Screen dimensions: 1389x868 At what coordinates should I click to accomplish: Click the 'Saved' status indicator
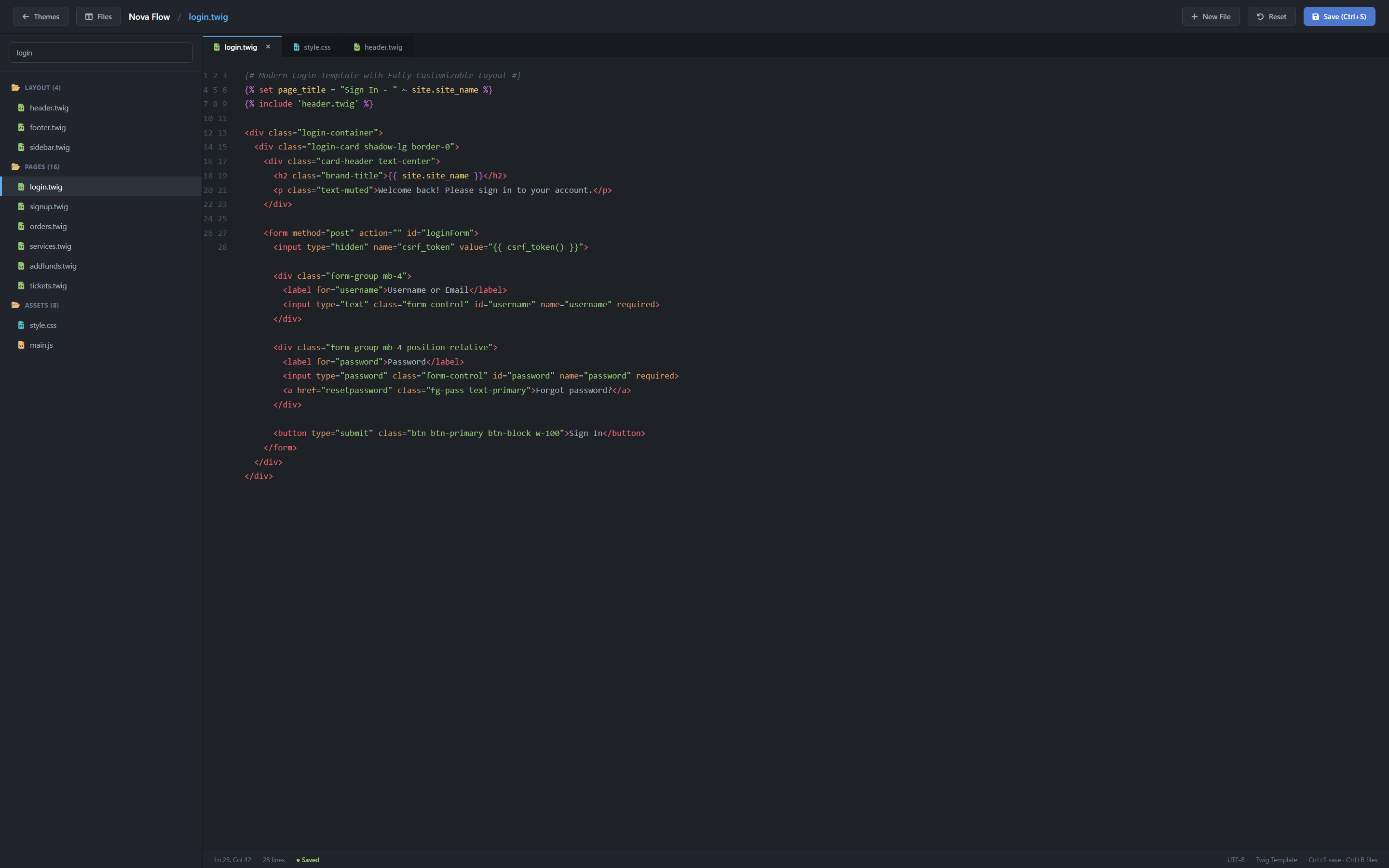point(308,860)
